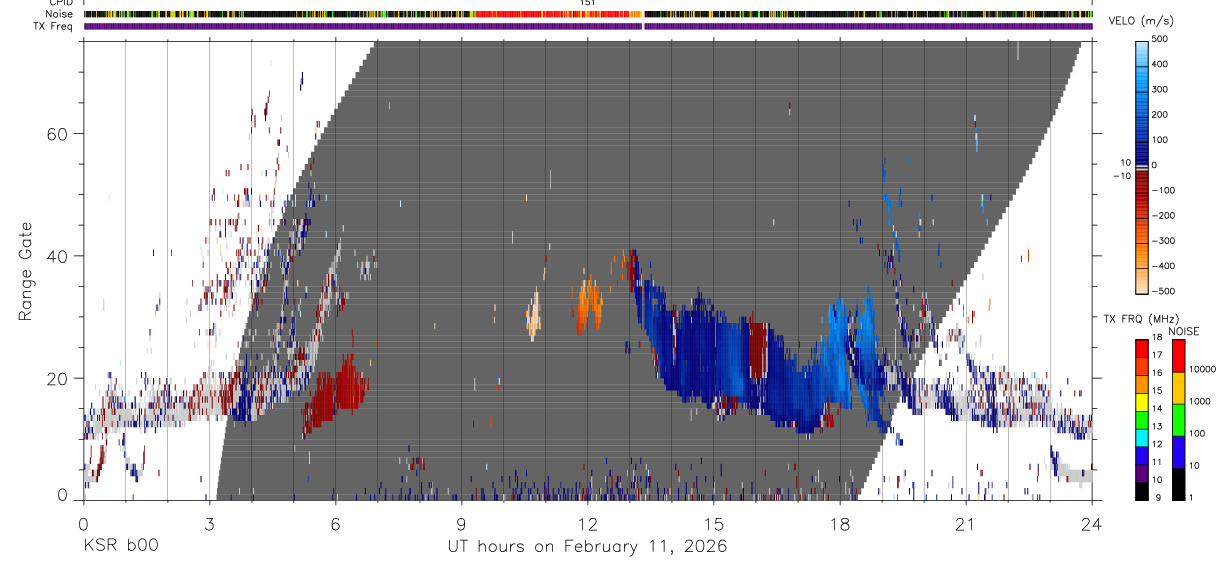
Task: Pick the red top segment of the NOISE legend
Action: click(1178, 355)
